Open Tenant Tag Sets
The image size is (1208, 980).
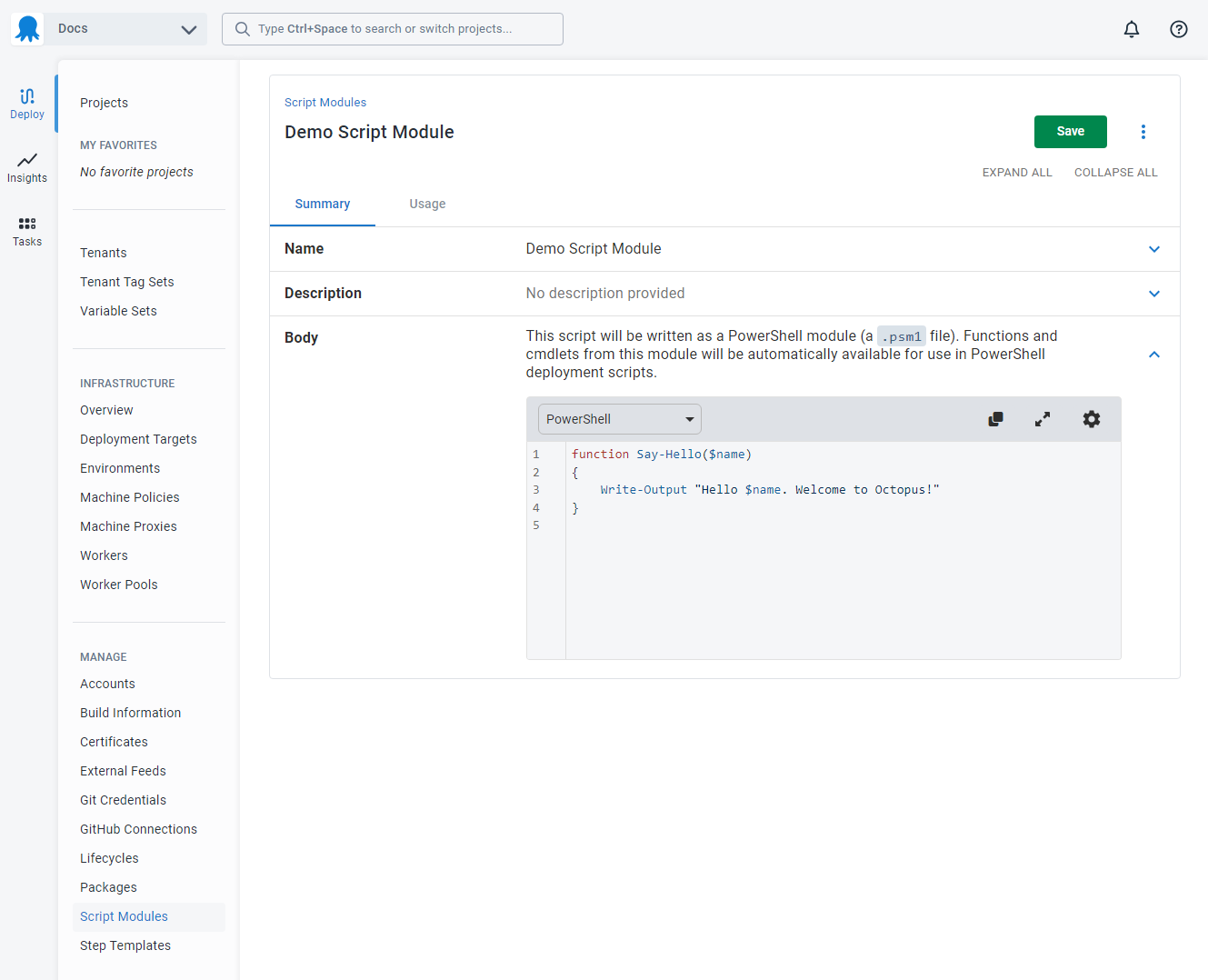(127, 282)
